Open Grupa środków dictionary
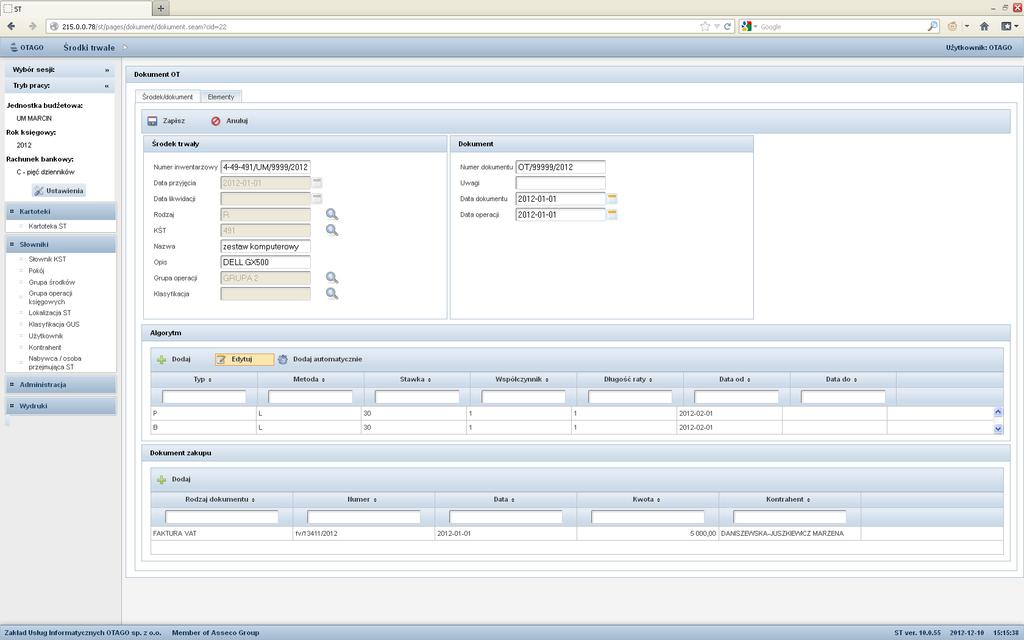The height and width of the screenshot is (640, 1024). point(52,282)
